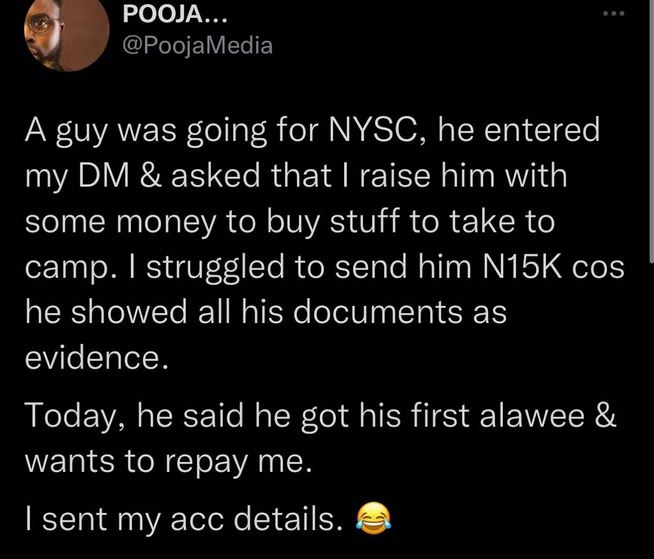This screenshot has width=654, height=559.
Task: Click the vertical scrollbar on the right edge
Action: click(x=651, y=131)
